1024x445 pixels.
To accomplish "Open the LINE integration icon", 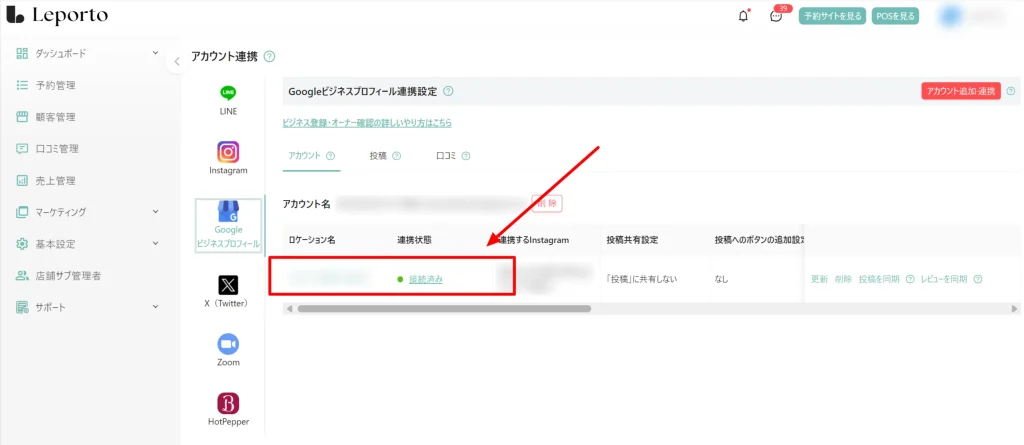I will (228, 93).
